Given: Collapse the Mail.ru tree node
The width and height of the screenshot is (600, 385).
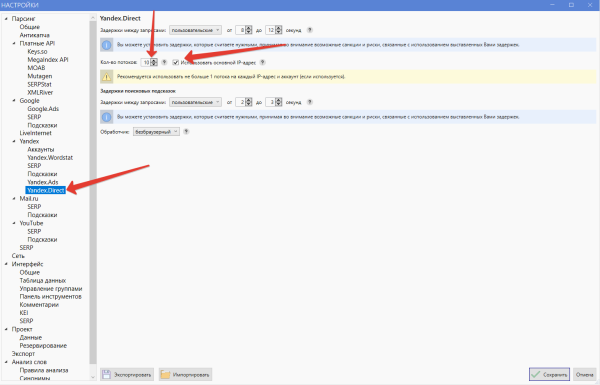Looking at the screenshot, I should pos(14,198).
